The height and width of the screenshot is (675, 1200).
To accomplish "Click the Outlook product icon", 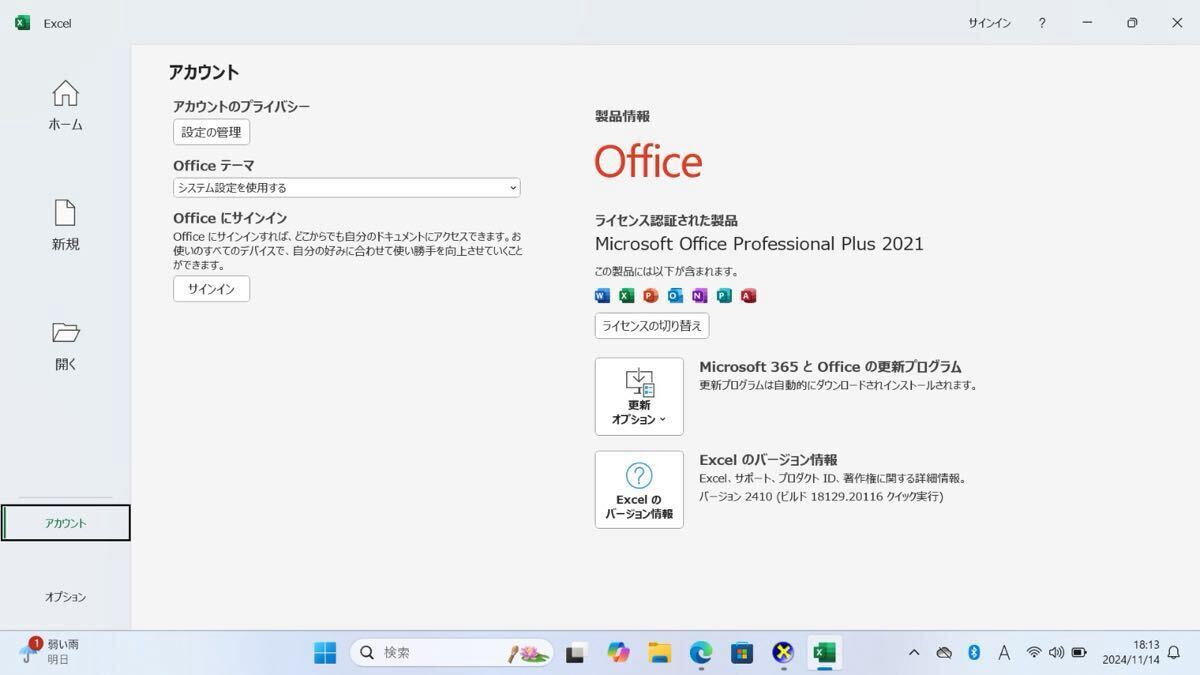I will click(x=675, y=295).
